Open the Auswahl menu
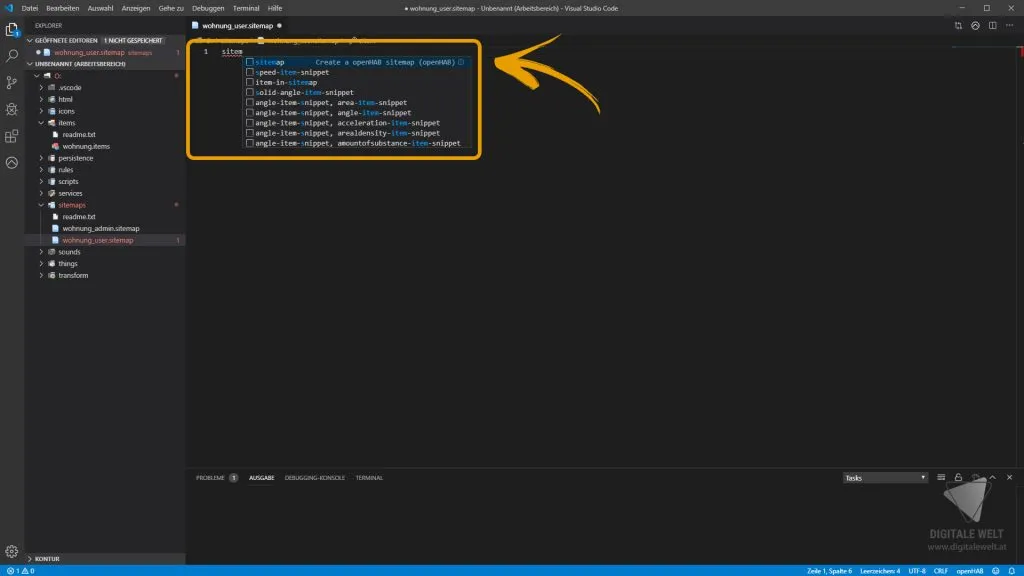Screen dimensions: 1024x576 pos(101,8)
